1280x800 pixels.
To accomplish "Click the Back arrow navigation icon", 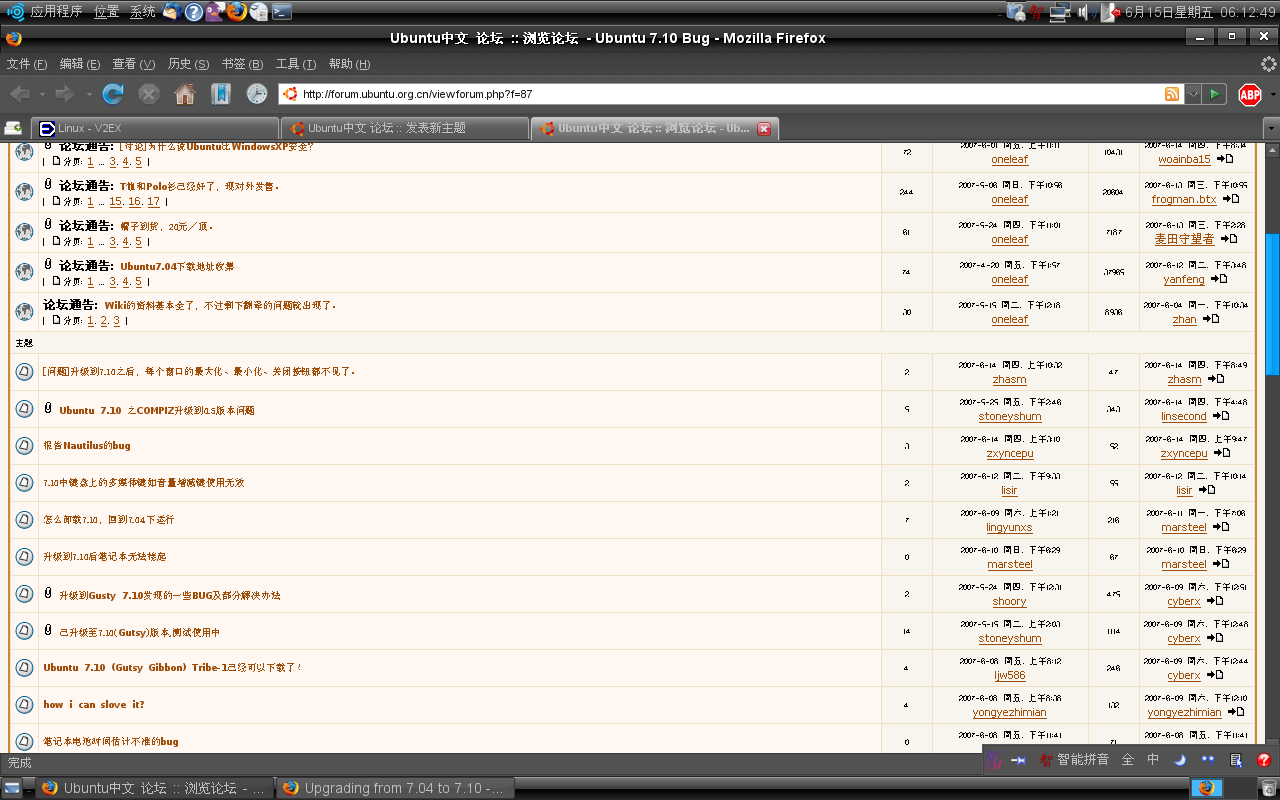I will pos(19,94).
